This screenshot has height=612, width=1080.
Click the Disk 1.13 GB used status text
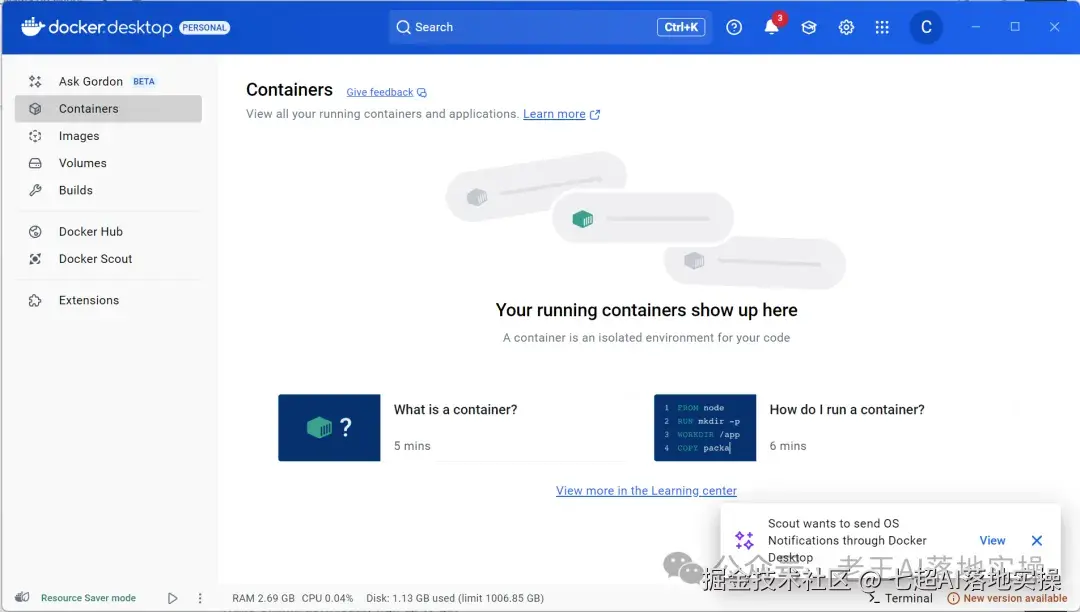pos(455,598)
